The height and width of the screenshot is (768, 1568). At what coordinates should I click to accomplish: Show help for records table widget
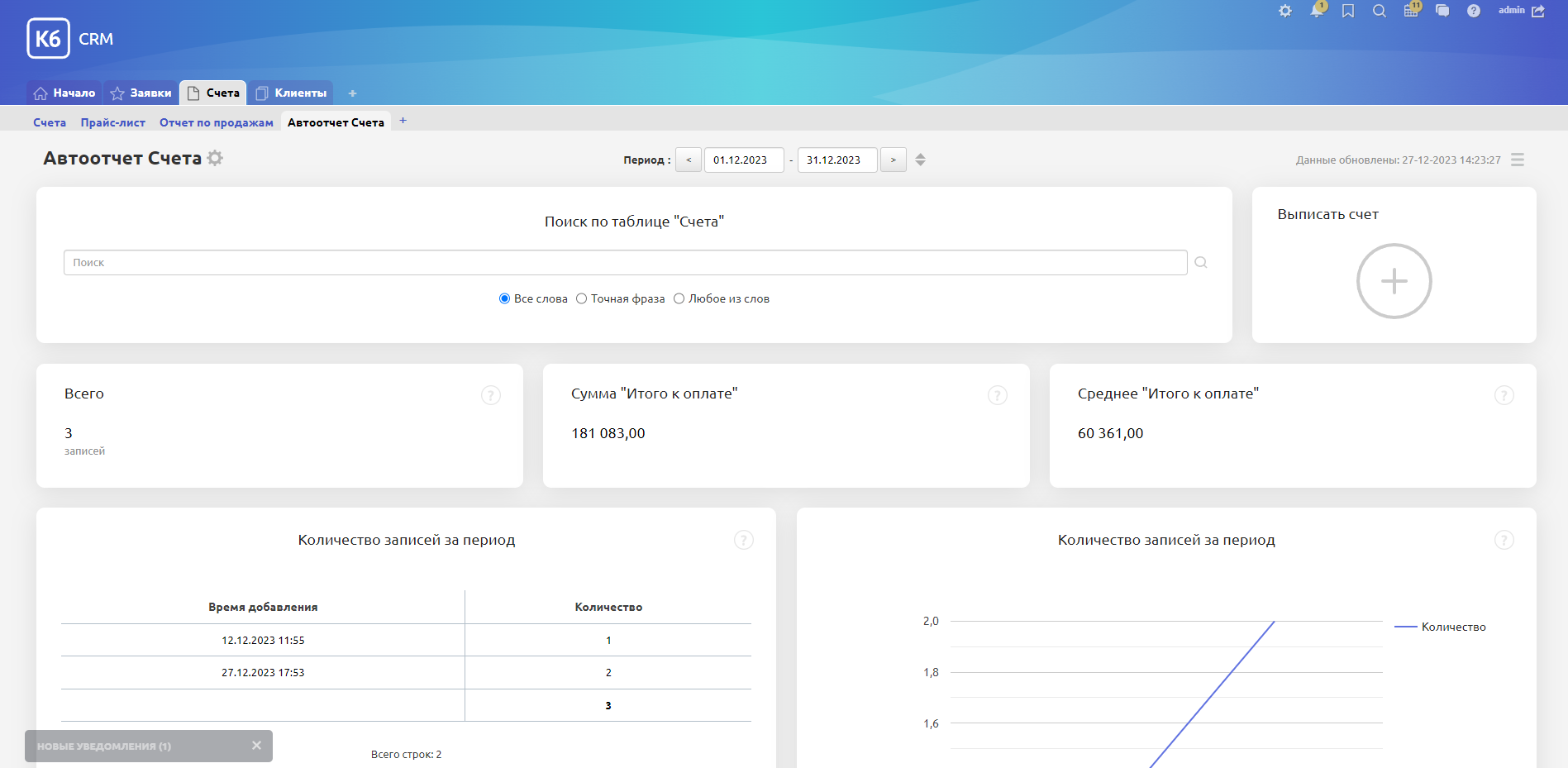click(x=744, y=540)
